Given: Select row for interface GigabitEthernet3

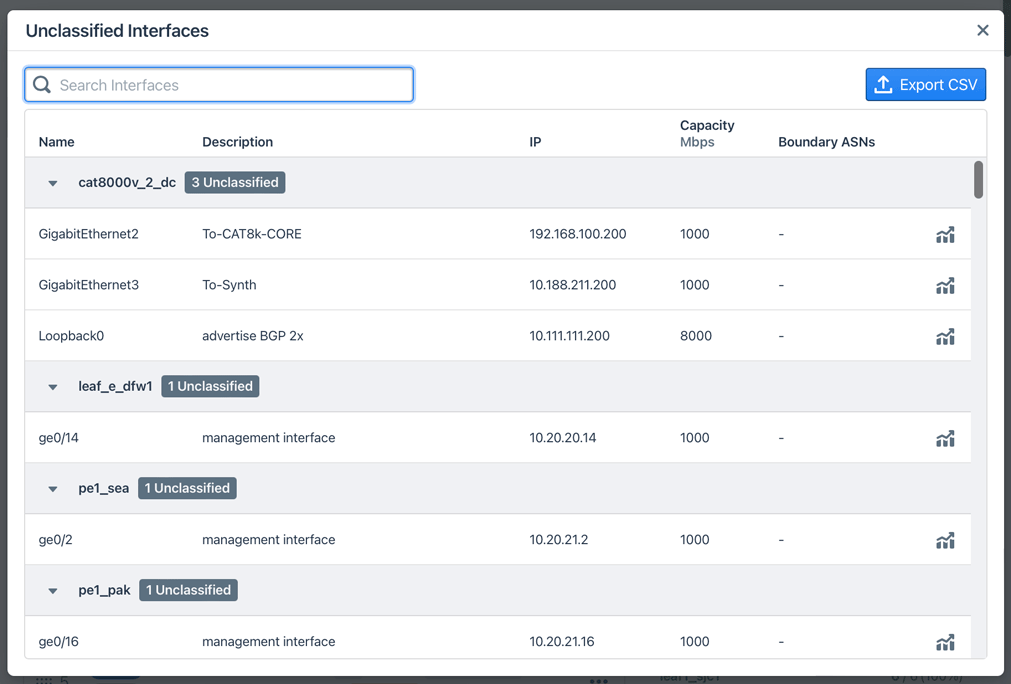Looking at the screenshot, I should (x=400, y=285).
